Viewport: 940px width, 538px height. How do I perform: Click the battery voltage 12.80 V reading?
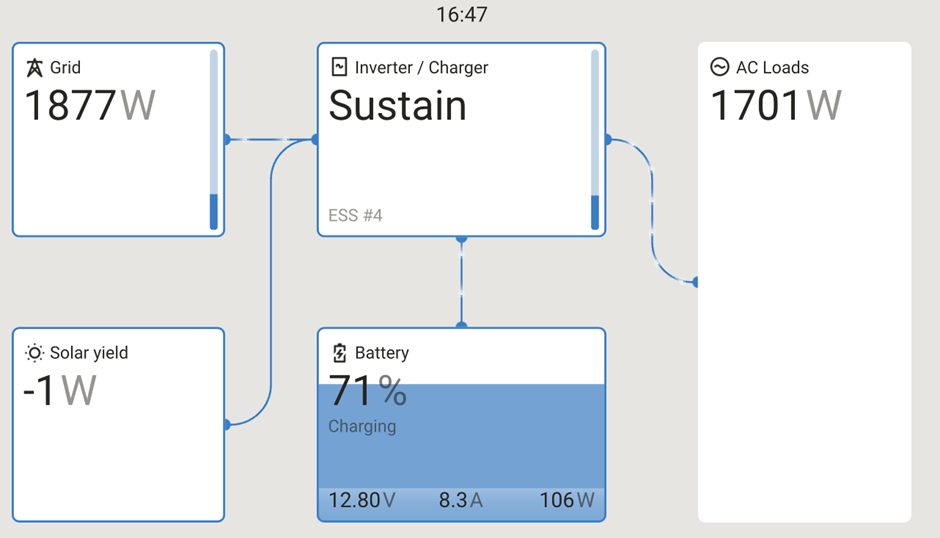[x=361, y=500]
